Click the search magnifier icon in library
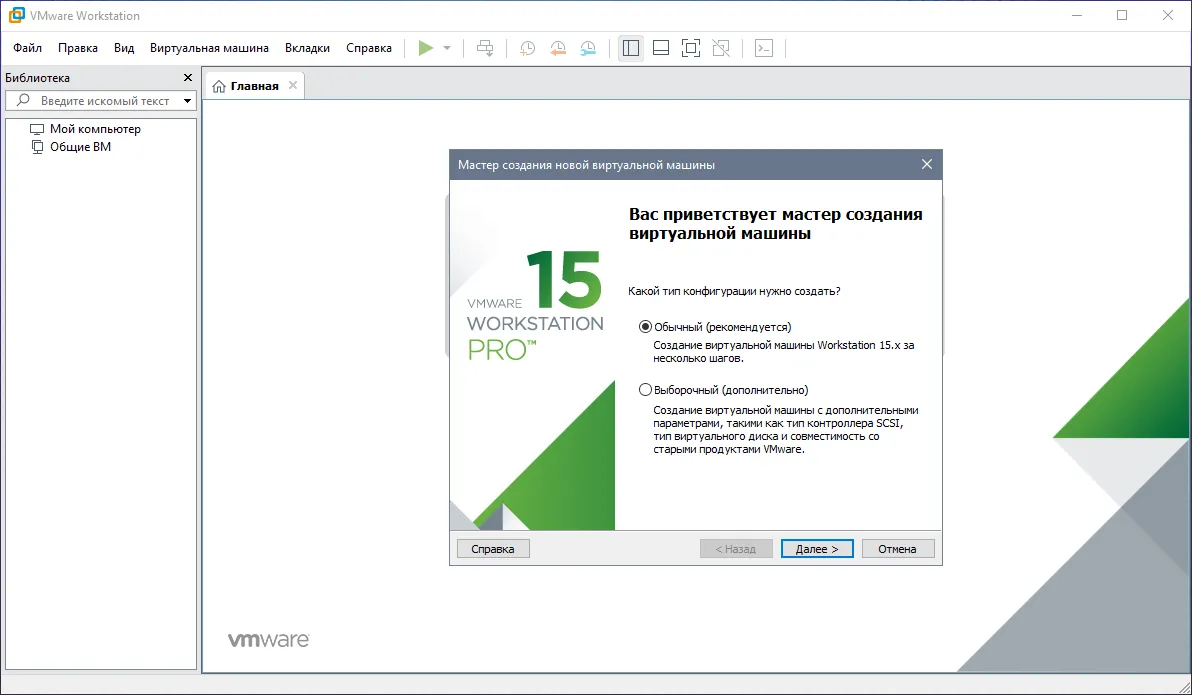Viewport: 1192px width, 695px height. pos(24,100)
